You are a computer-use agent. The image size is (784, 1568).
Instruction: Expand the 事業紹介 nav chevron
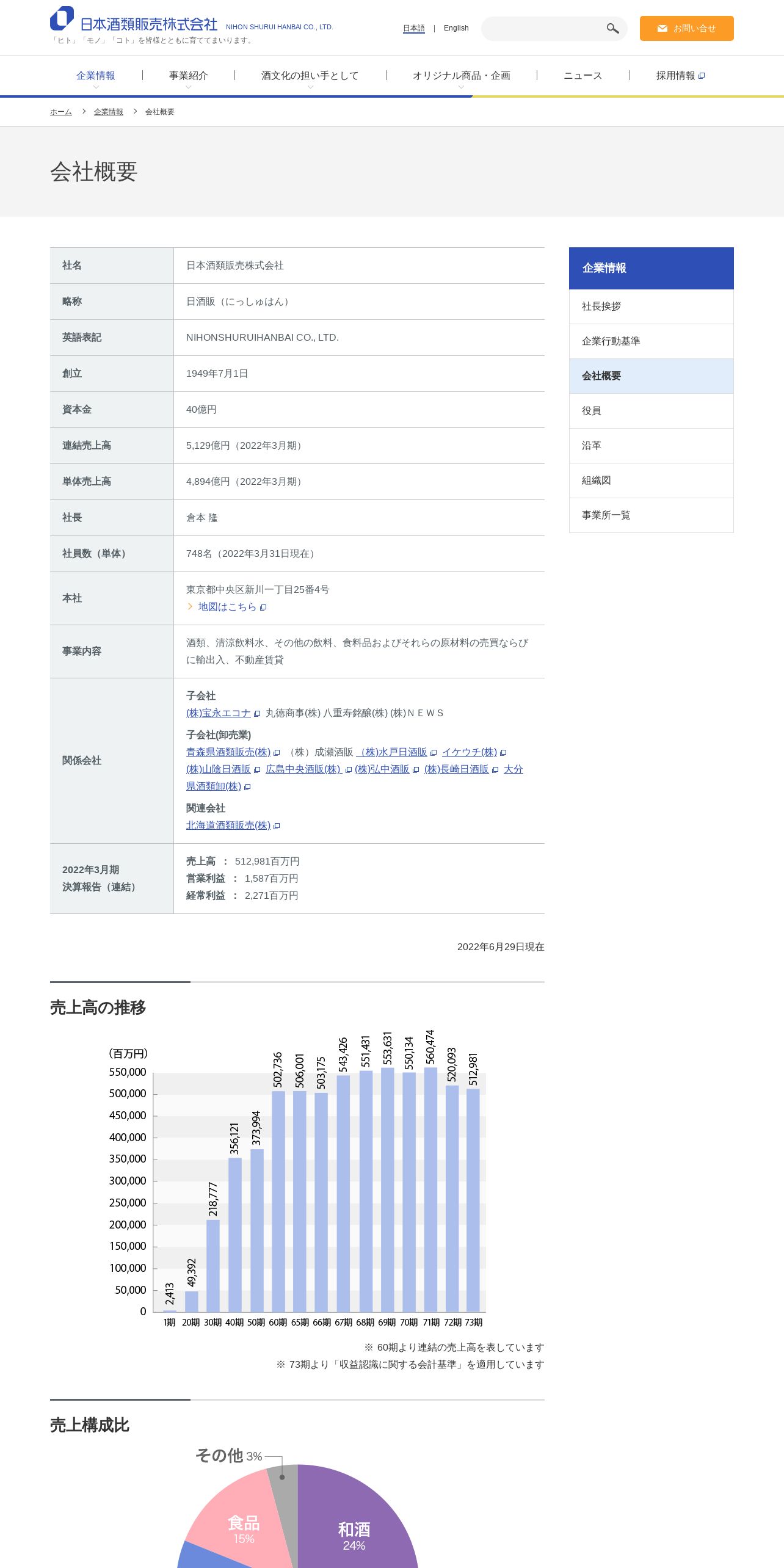(188, 87)
